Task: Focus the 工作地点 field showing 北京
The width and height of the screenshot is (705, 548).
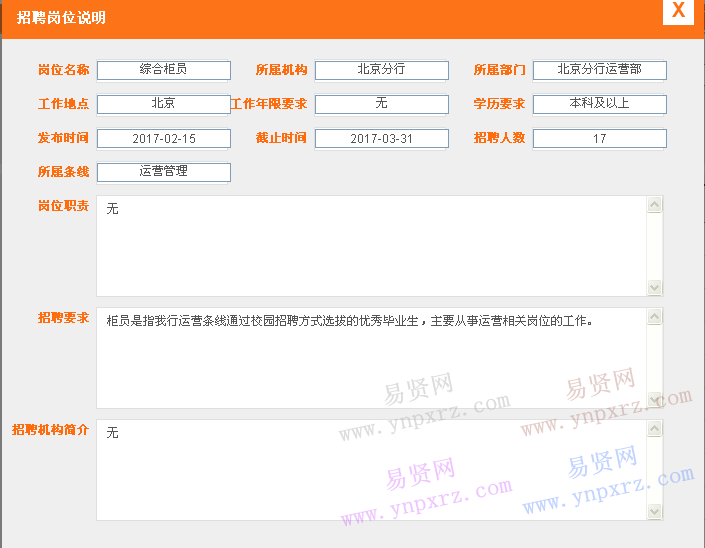Action: coord(164,104)
